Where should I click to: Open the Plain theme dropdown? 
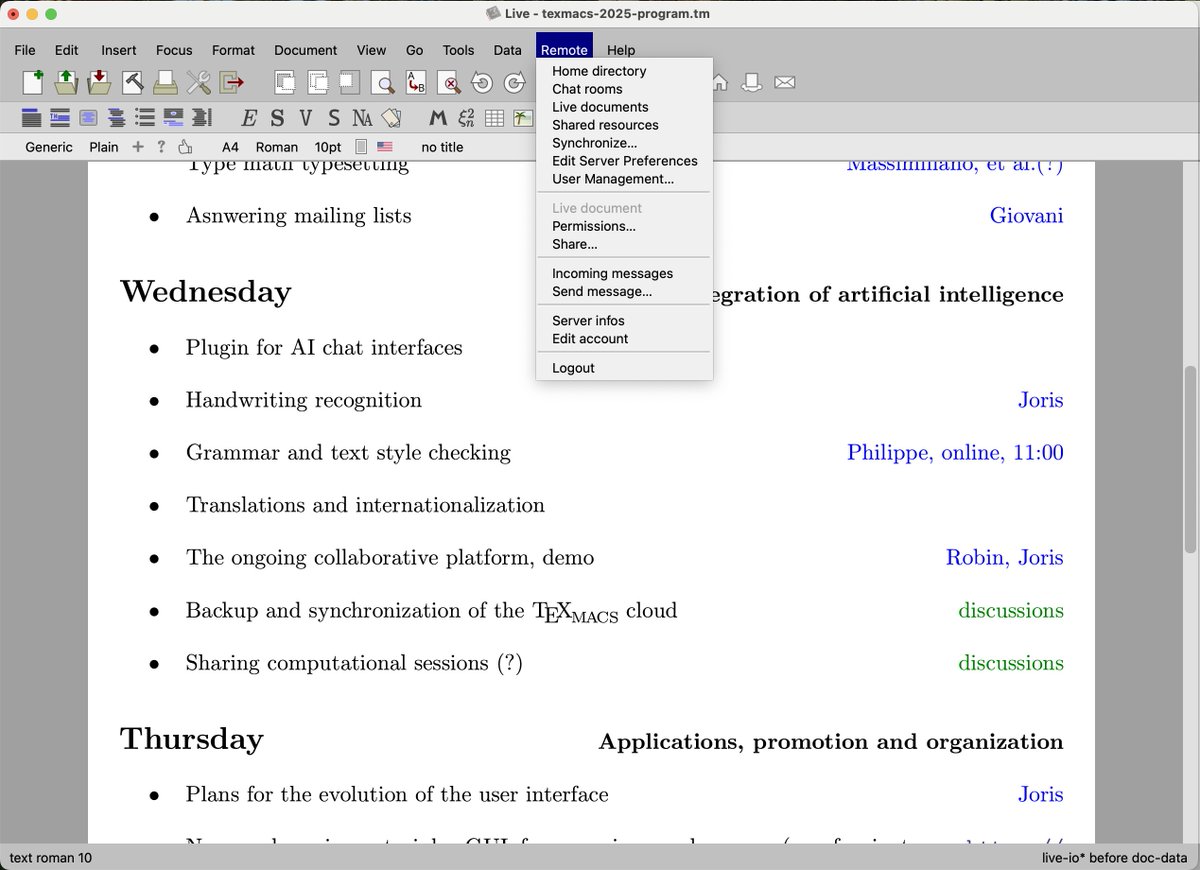pos(104,147)
